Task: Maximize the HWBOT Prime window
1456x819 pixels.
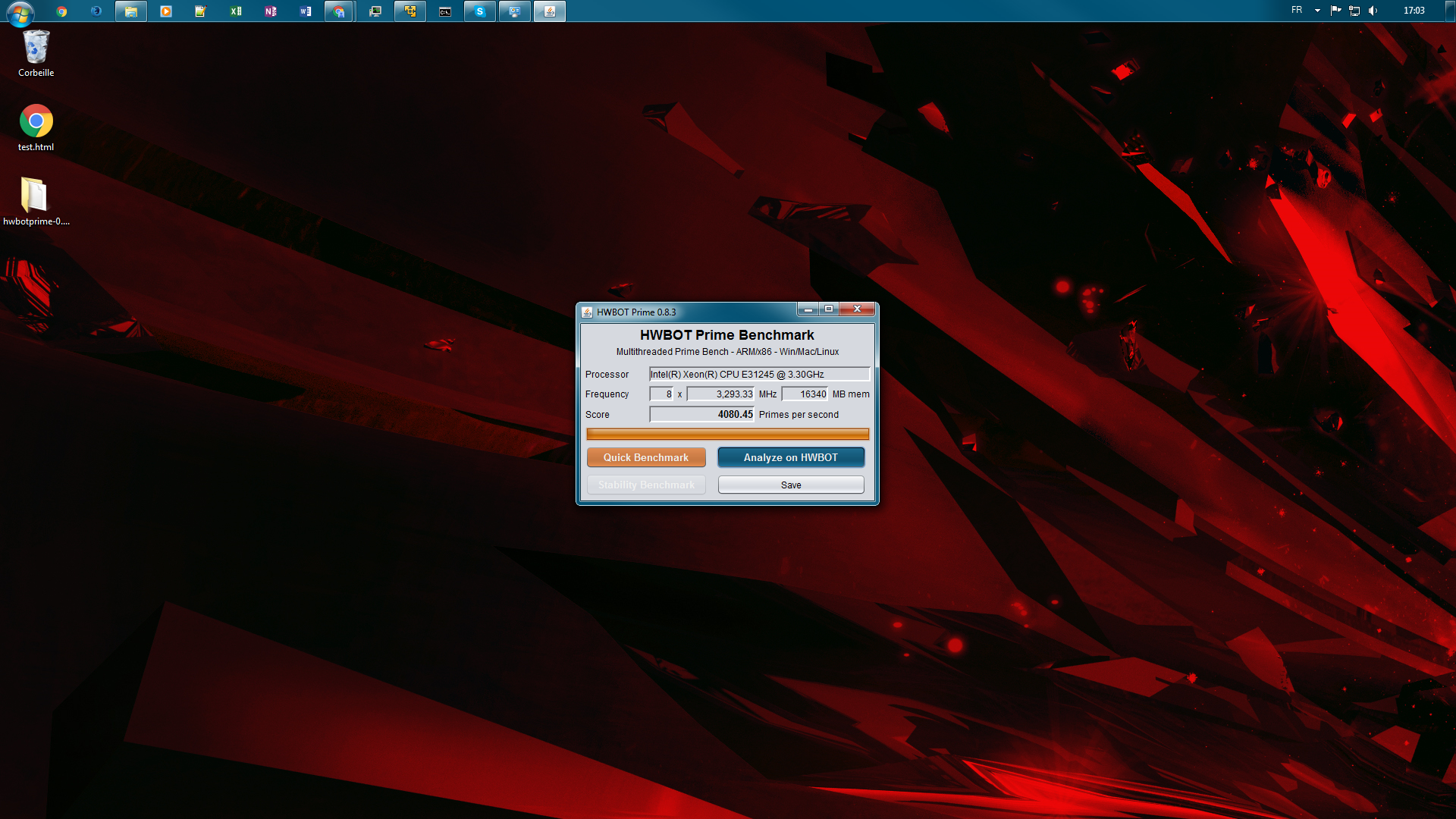Action: point(829,309)
